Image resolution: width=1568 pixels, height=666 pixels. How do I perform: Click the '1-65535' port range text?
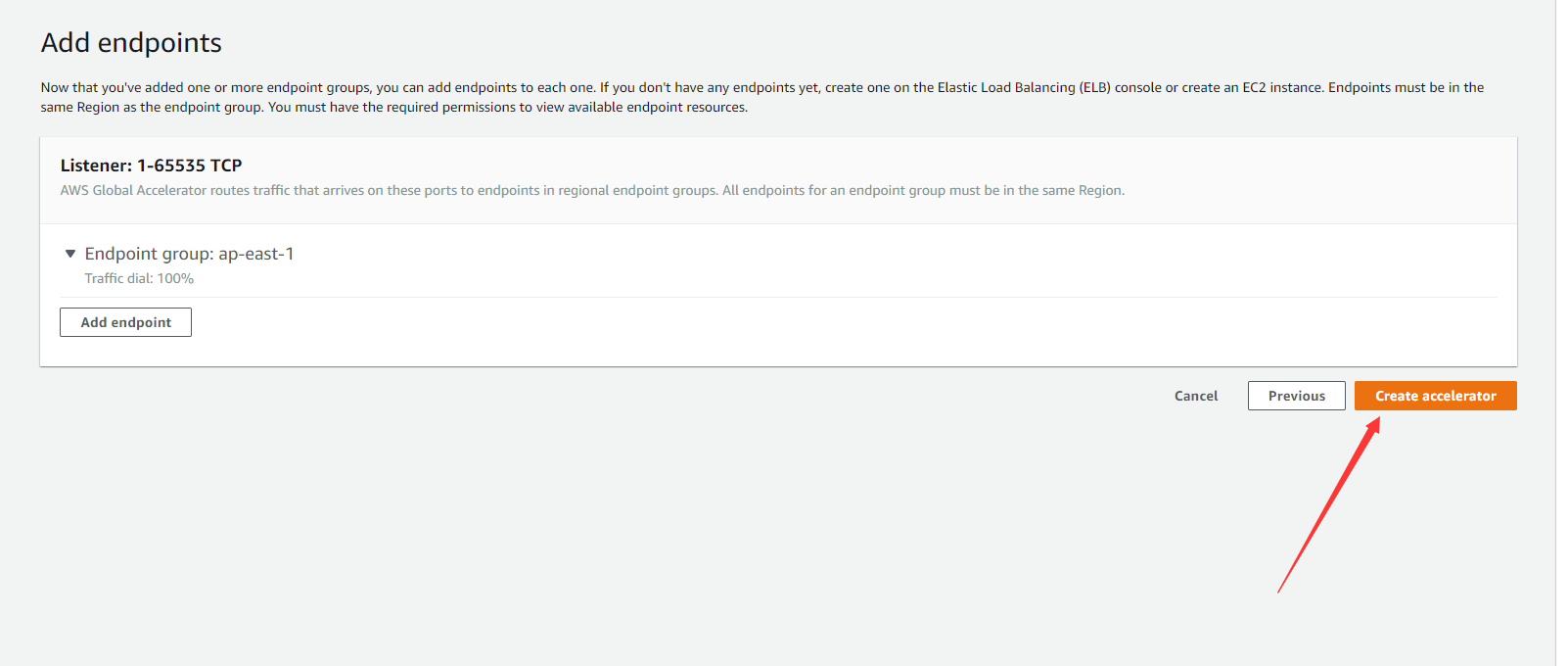[171, 166]
